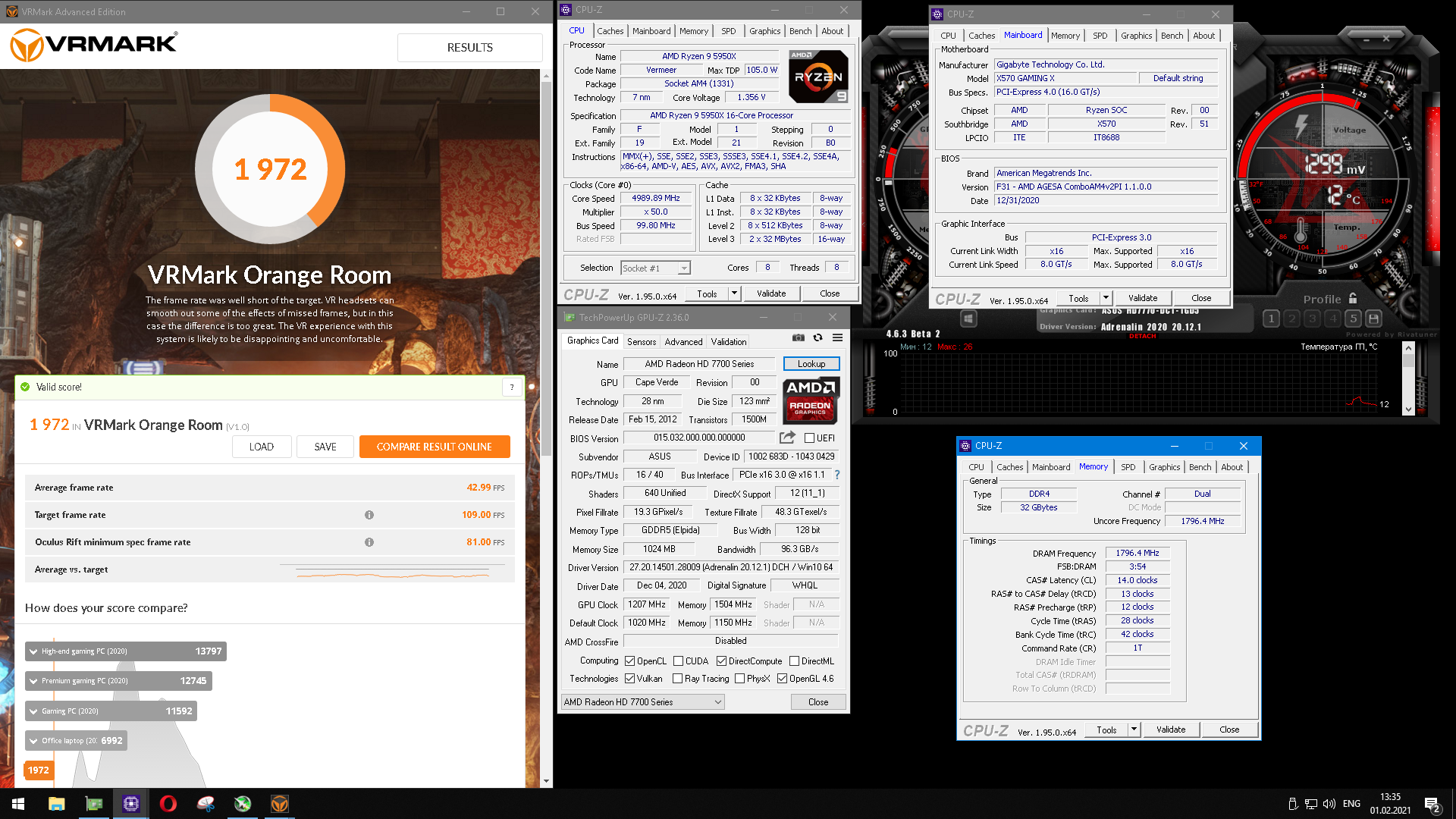Expand the Premium gaming PC (2020) entry
The height and width of the screenshot is (819, 1456).
click(33, 681)
